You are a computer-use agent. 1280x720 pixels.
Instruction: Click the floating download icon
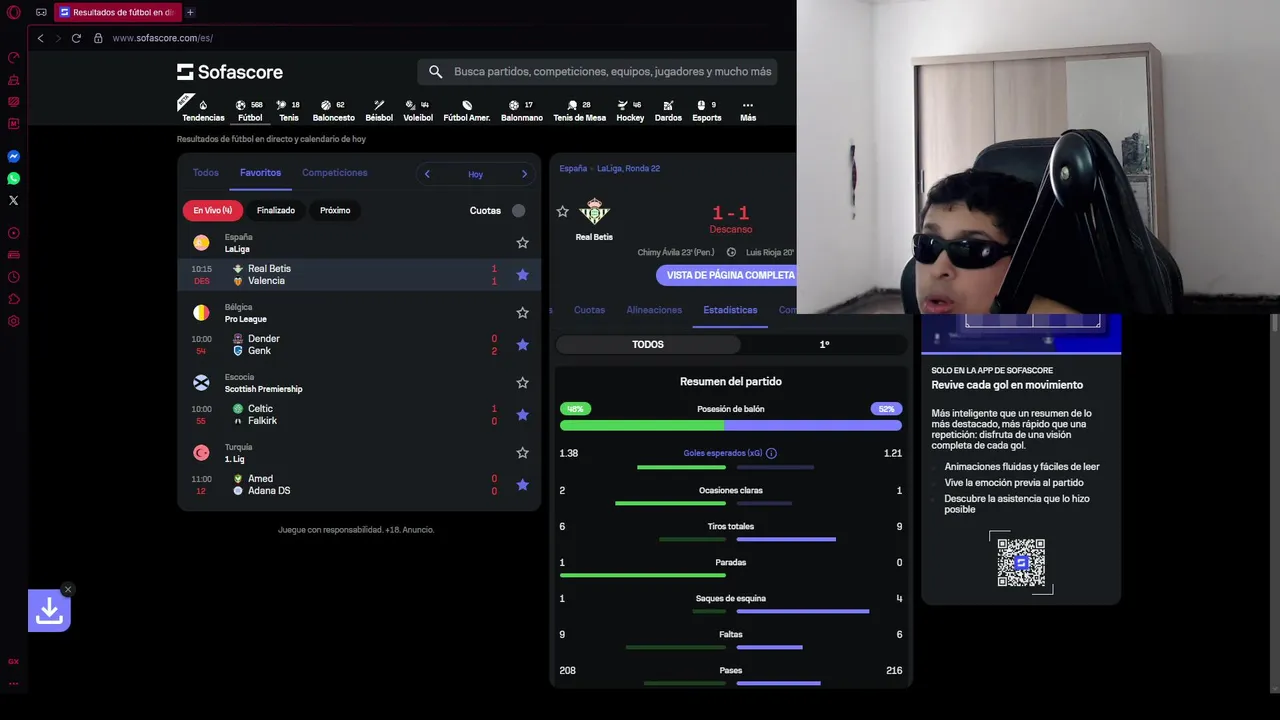(x=49, y=610)
